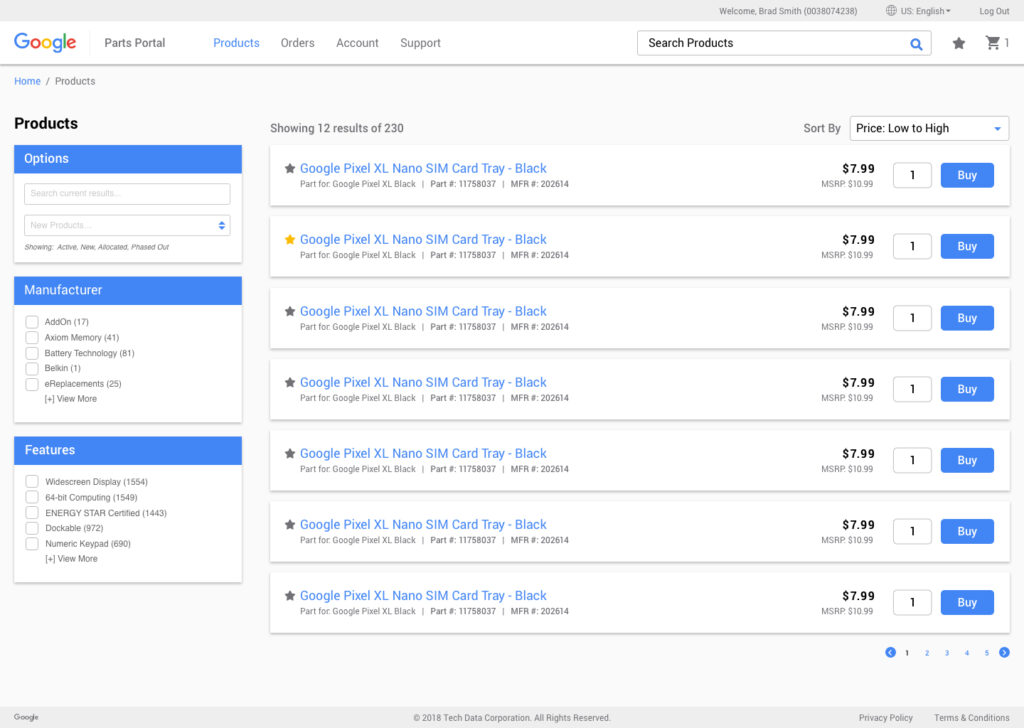Check the AddOn (17) manufacturer box

[x=32, y=322]
